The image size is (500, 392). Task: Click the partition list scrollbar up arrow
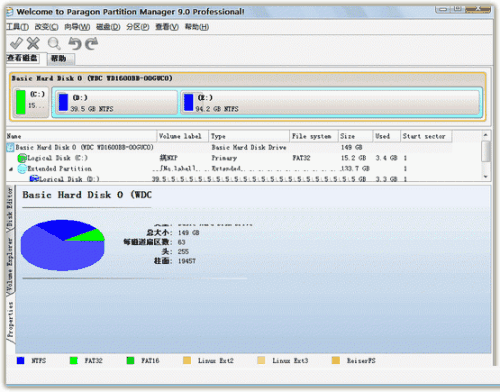point(486,135)
